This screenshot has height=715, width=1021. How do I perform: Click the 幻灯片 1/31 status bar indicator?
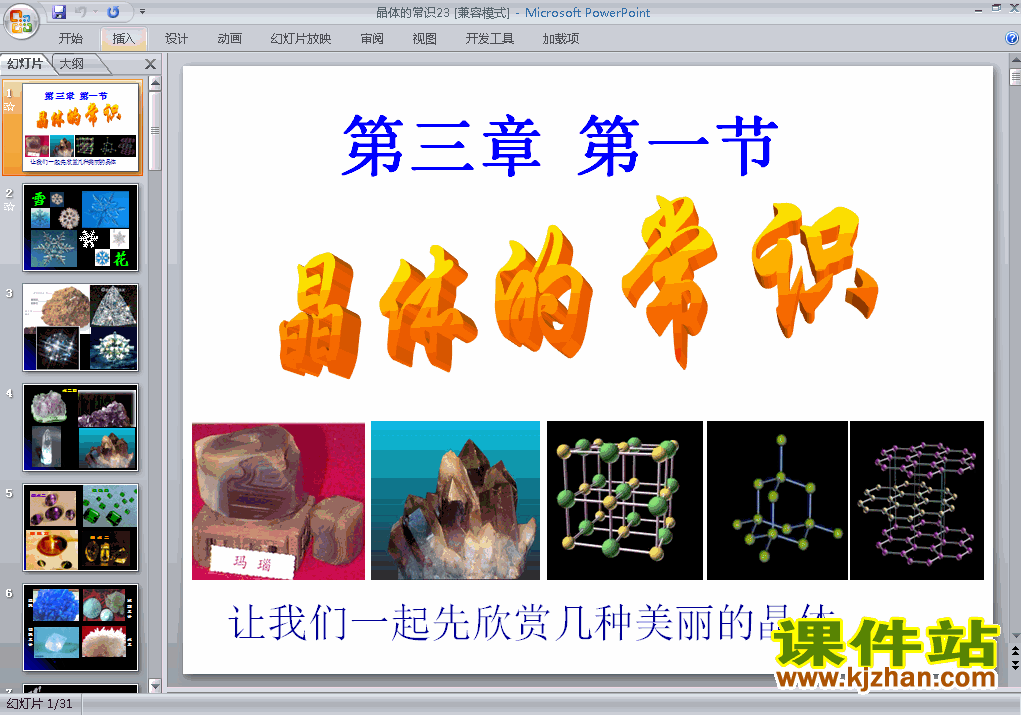(39, 704)
